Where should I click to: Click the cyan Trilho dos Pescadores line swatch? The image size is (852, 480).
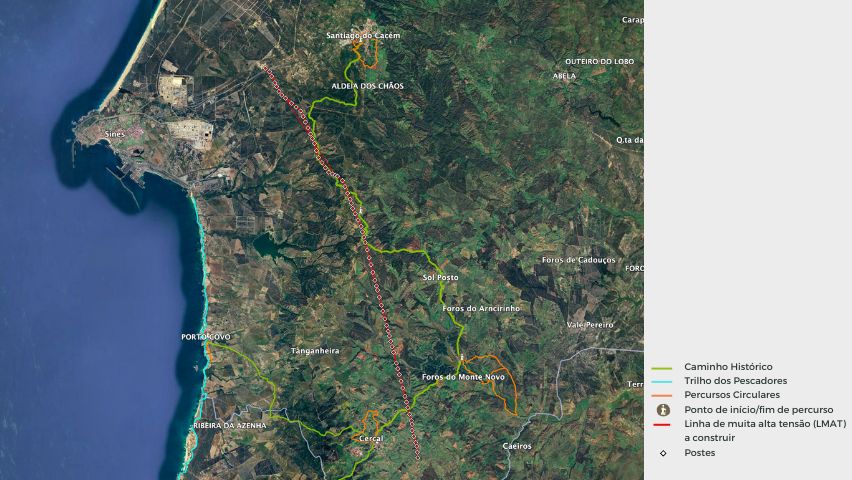pos(661,382)
